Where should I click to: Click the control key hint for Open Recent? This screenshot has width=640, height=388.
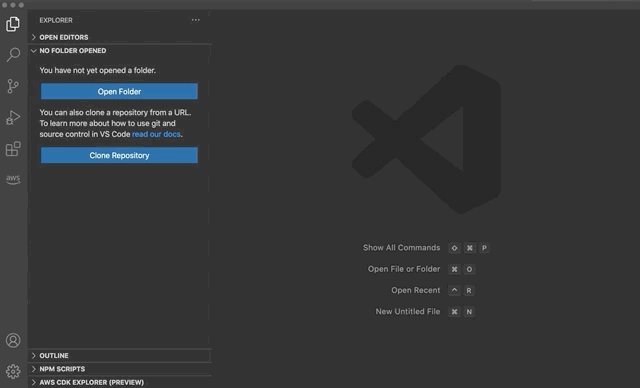tap(454, 290)
